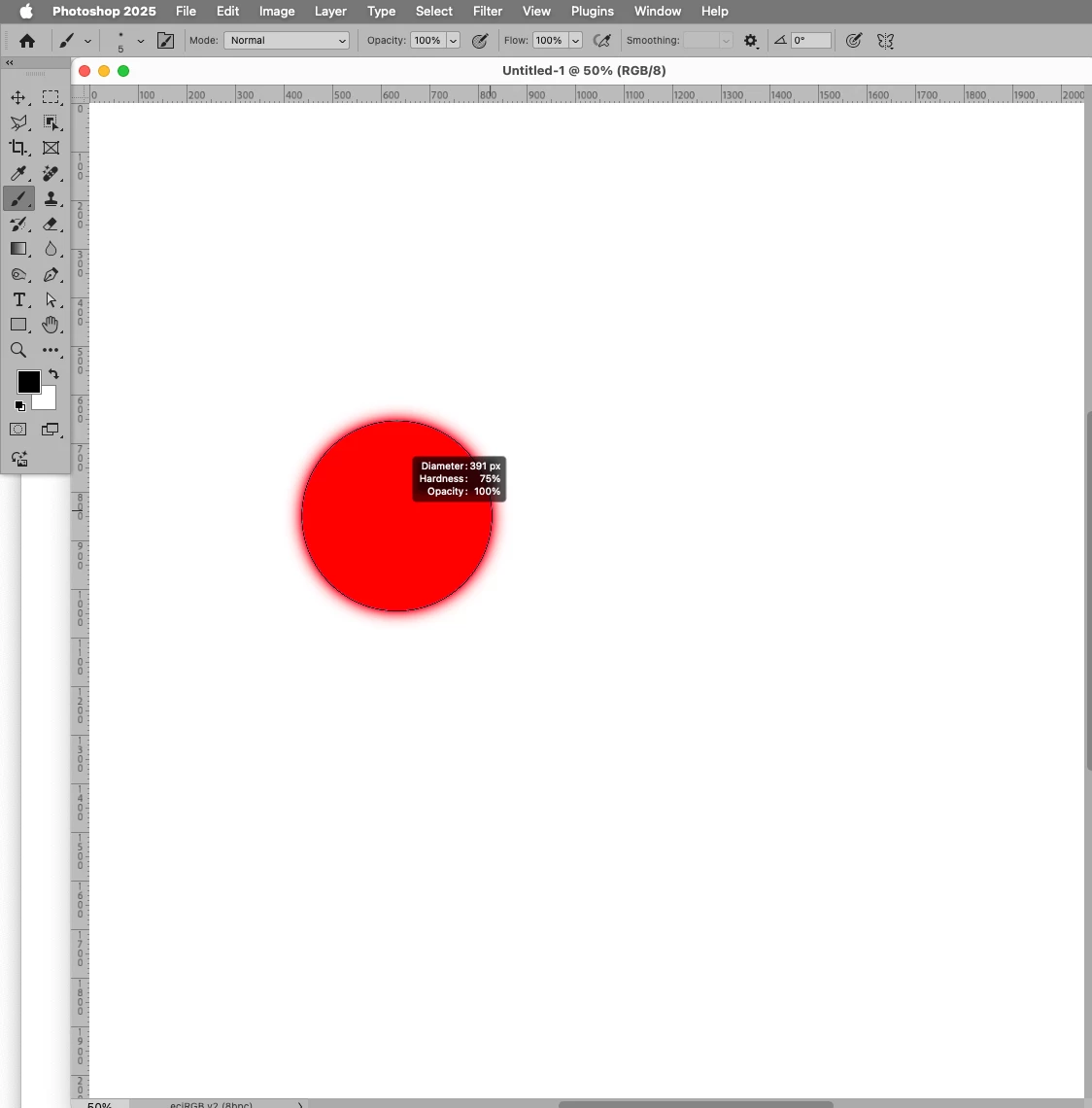Open the Image menu

click(x=277, y=12)
